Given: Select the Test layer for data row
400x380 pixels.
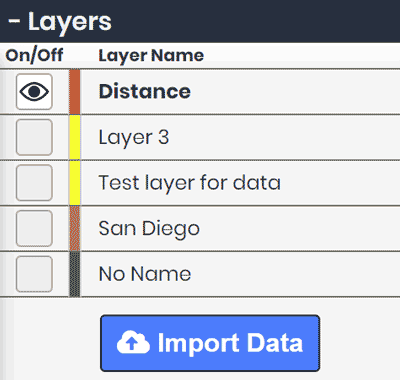Looking at the screenshot, I should [200, 183].
